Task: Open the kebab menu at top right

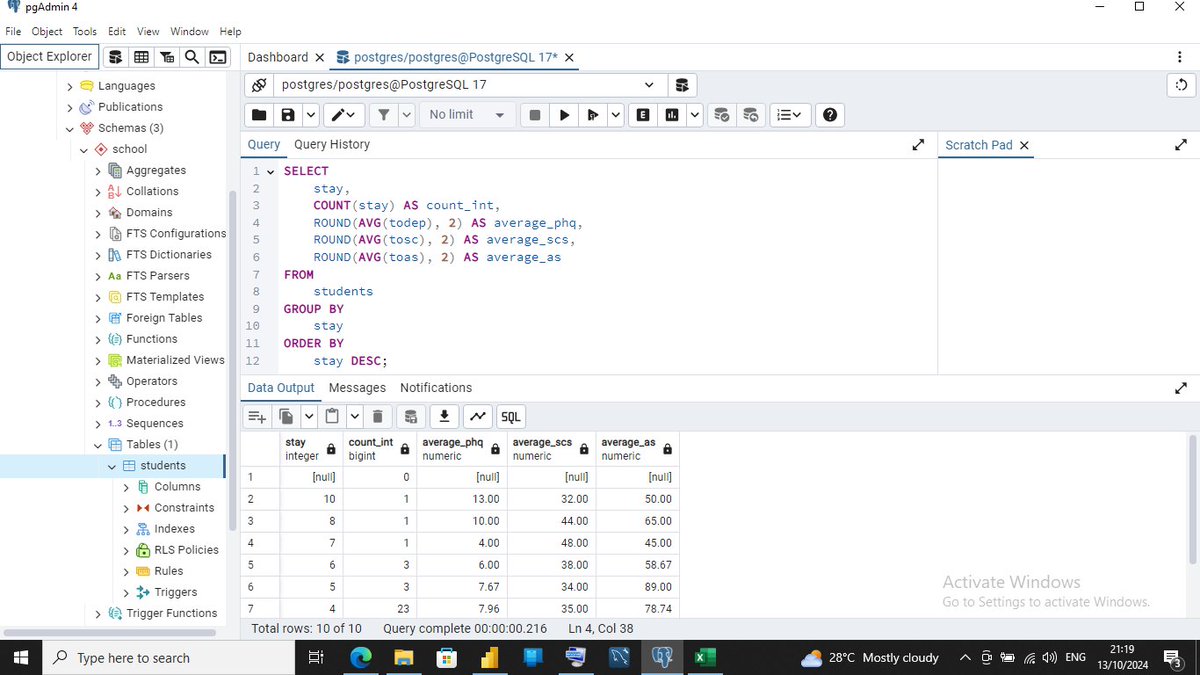Action: point(1181,57)
